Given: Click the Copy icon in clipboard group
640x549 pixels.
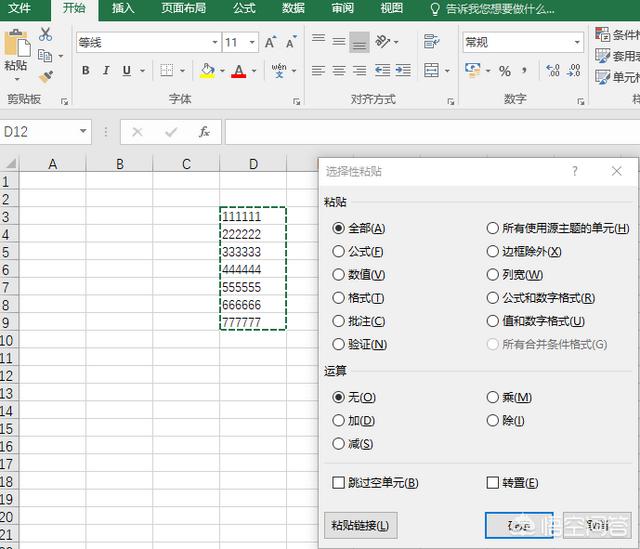Looking at the screenshot, I should click(45, 56).
